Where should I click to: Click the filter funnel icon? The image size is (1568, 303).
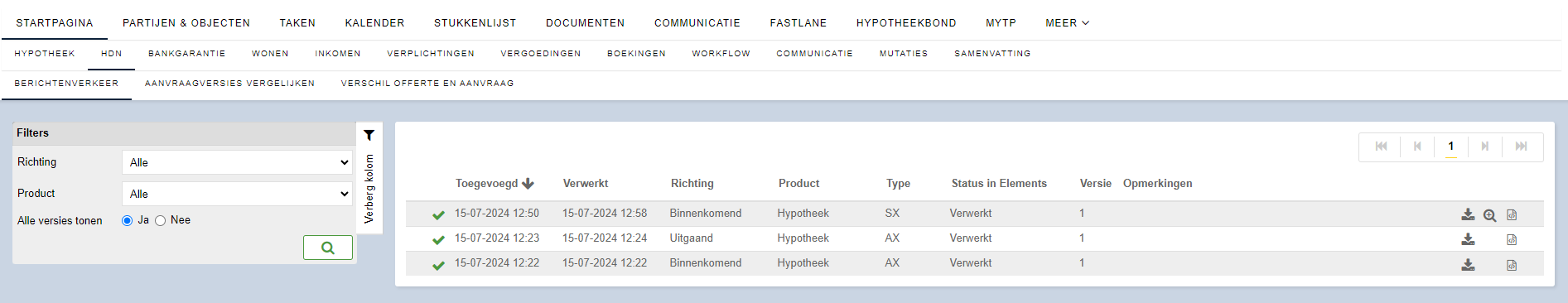[x=369, y=135]
